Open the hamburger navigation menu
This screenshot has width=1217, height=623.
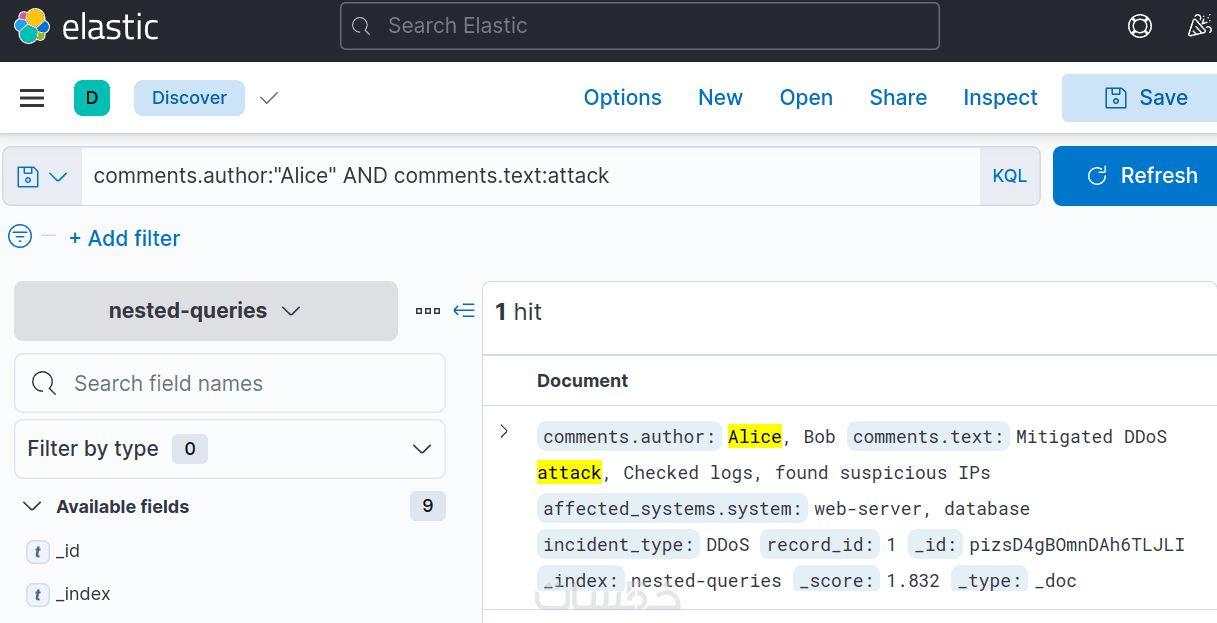tap(32, 98)
